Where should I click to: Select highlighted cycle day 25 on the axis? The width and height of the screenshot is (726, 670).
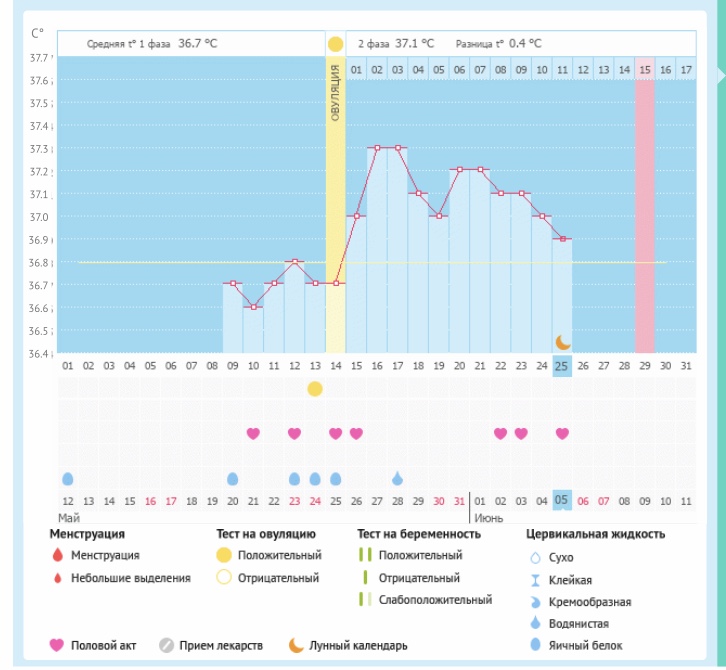coord(563,365)
